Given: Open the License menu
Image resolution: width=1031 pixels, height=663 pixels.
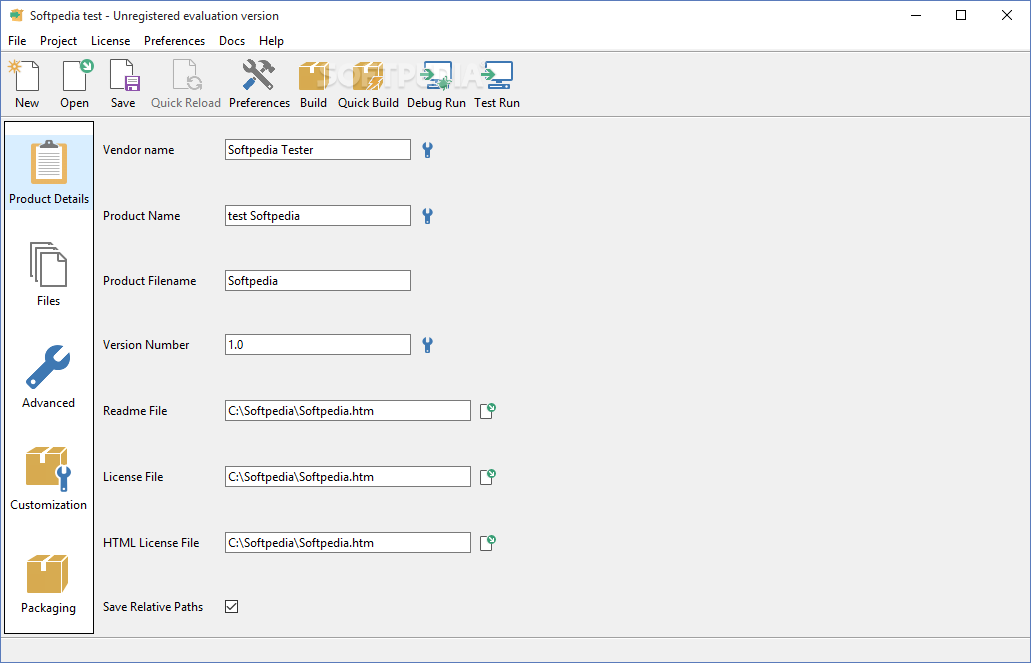Looking at the screenshot, I should 110,41.
